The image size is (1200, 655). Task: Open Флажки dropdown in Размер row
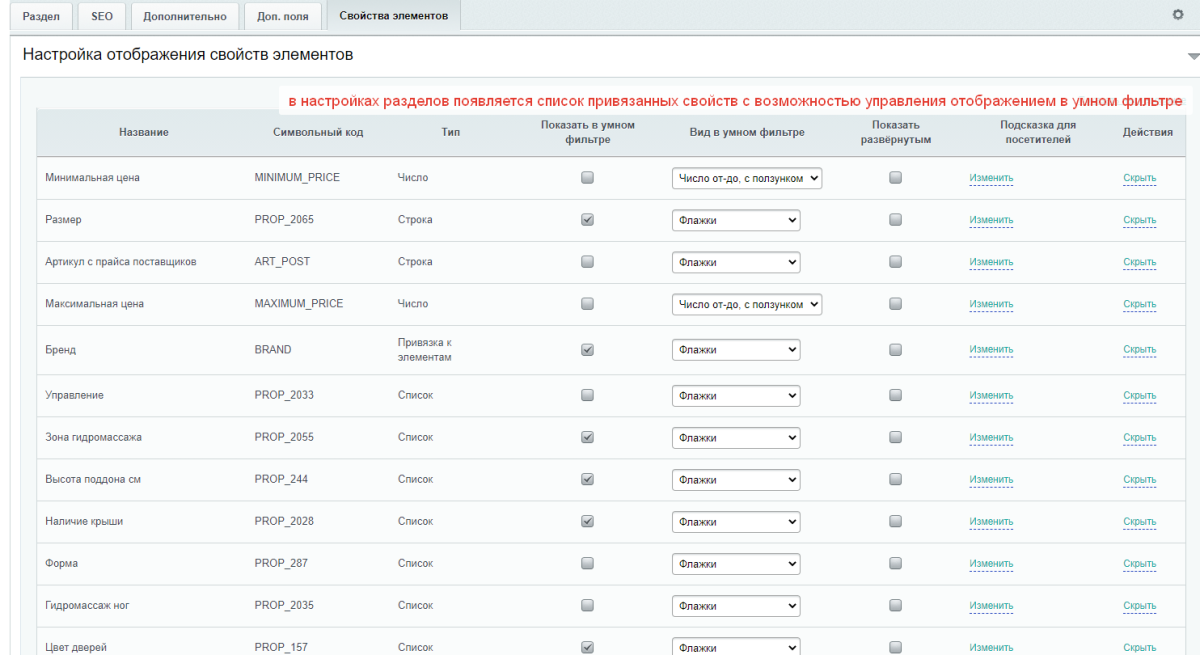pyautogui.click(x=735, y=220)
